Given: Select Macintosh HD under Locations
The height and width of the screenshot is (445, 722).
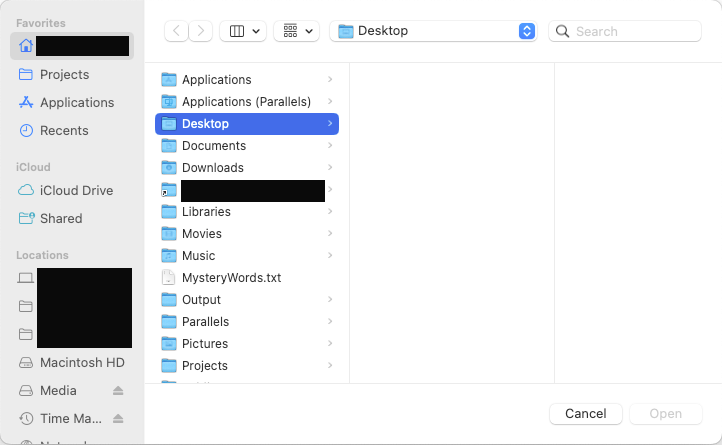Looking at the screenshot, I should 82,362.
